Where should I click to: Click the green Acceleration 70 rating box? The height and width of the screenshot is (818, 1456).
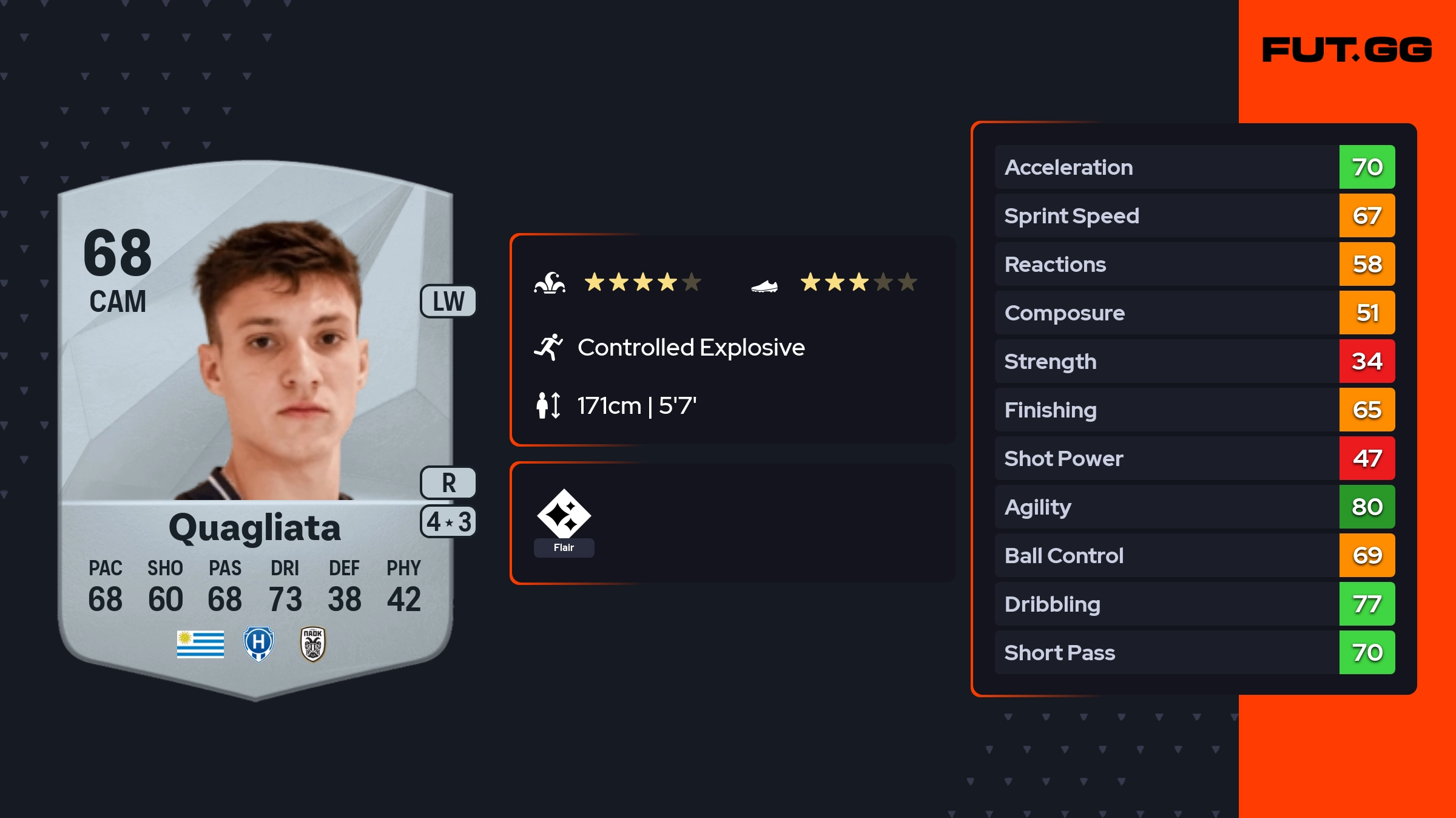(x=1367, y=167)
